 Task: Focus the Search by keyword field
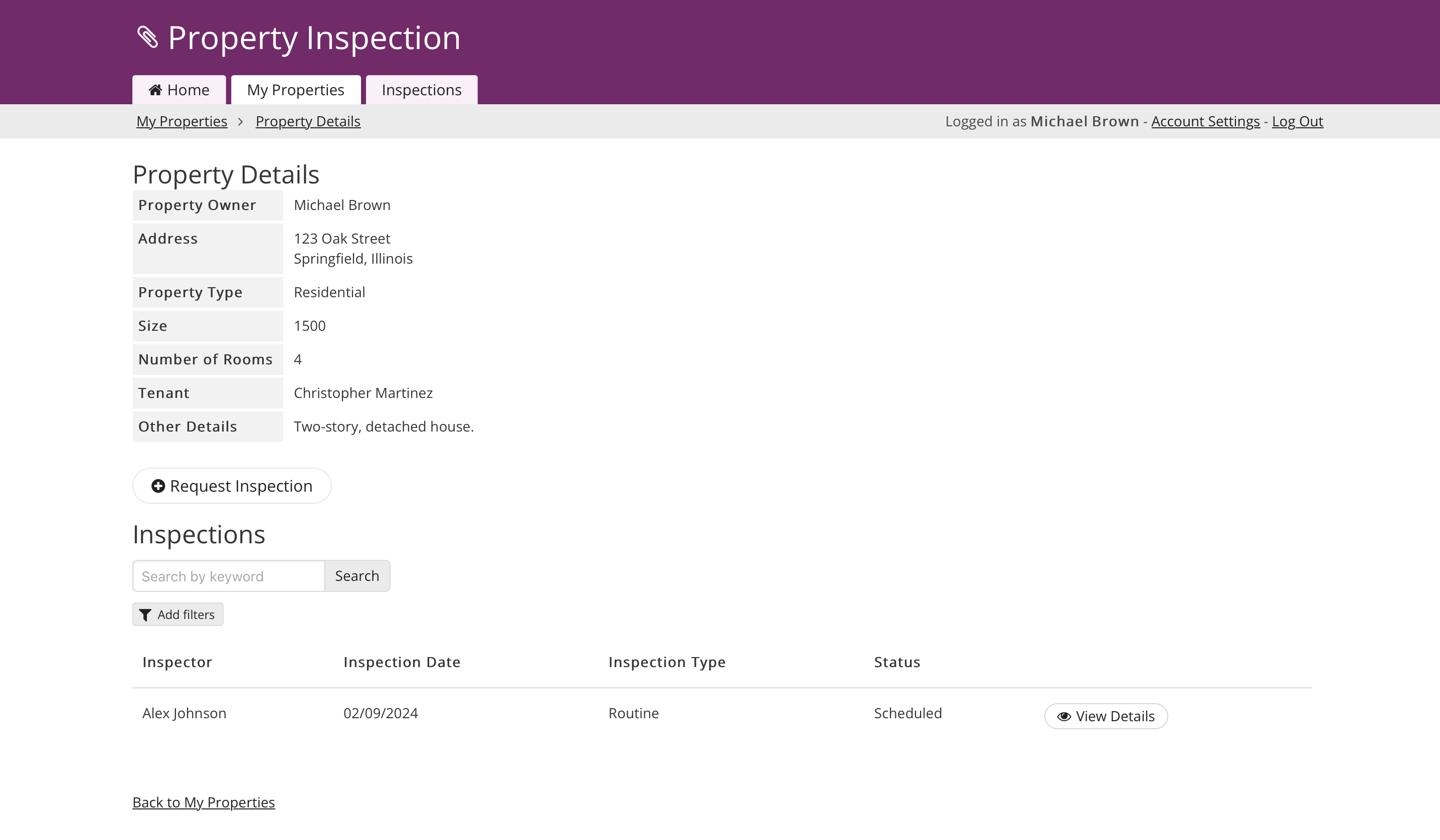coord(229,576)
